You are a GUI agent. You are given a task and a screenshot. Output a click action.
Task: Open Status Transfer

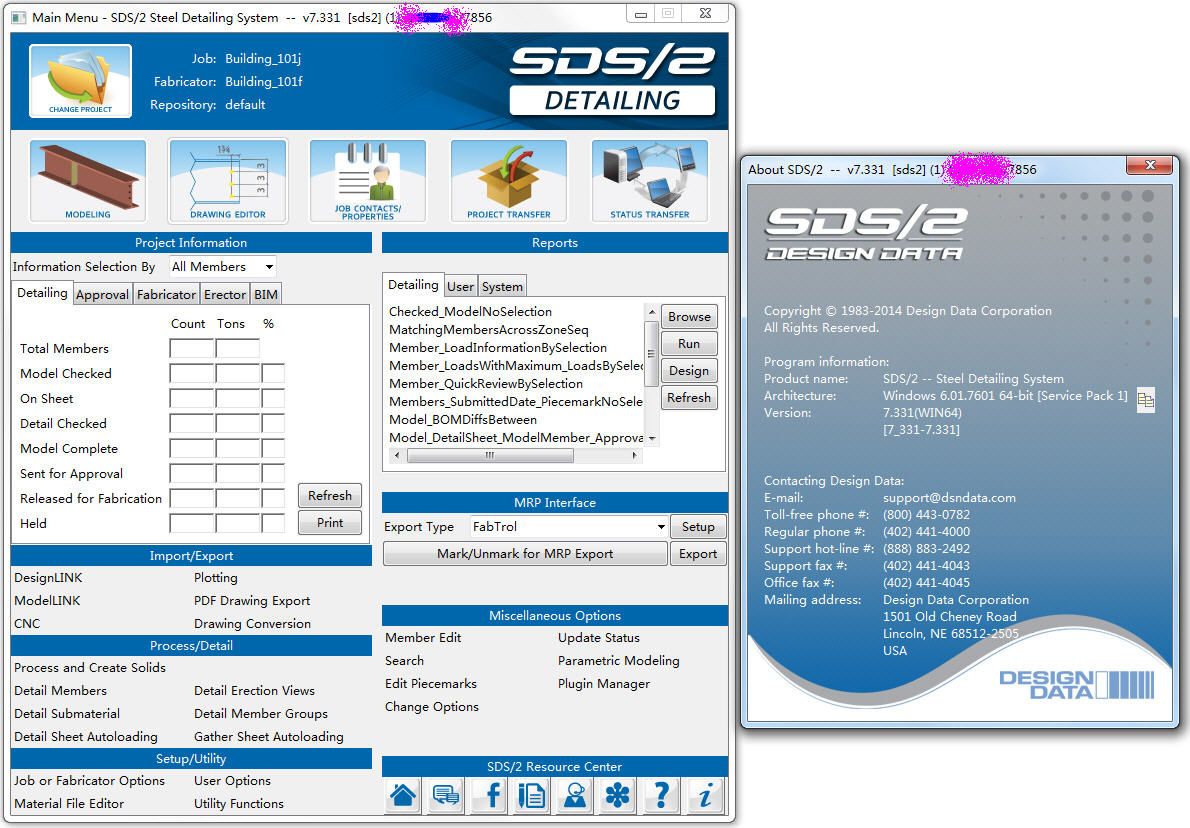(x=650, y=181)
